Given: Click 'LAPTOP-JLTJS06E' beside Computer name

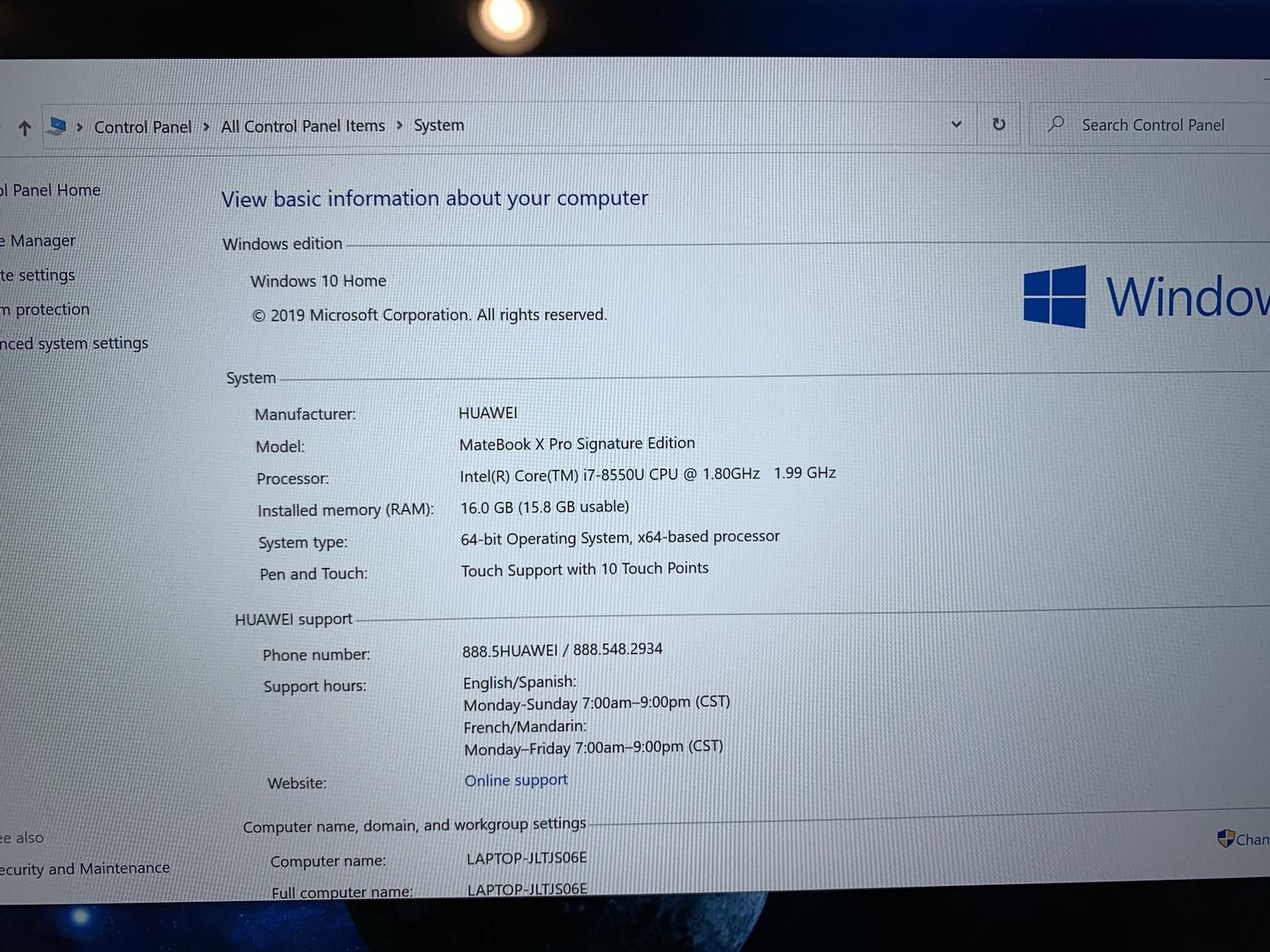Looking at the screenshot, I should (x=527, y=858).
